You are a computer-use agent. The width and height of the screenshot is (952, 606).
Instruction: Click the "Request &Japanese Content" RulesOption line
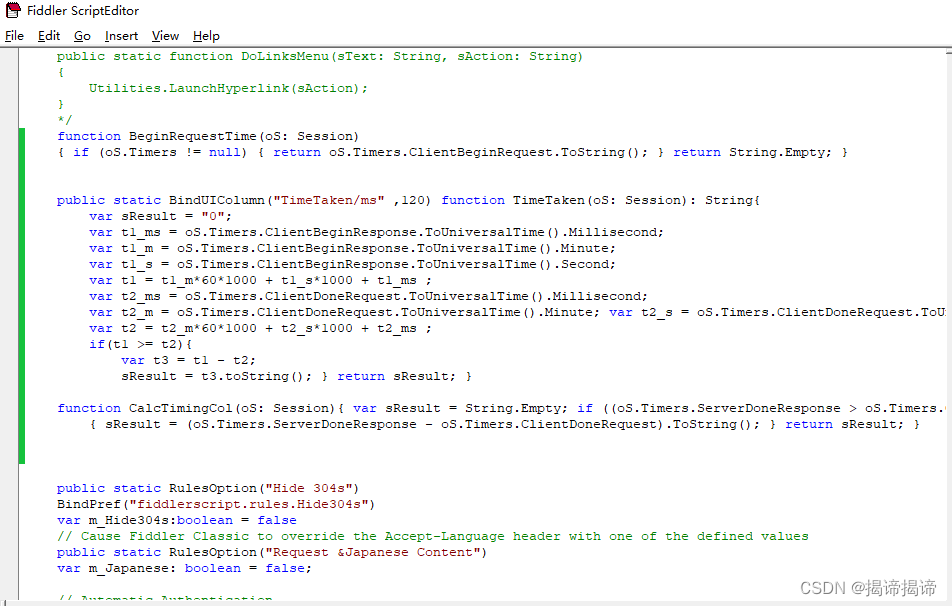tap(272, 552)
